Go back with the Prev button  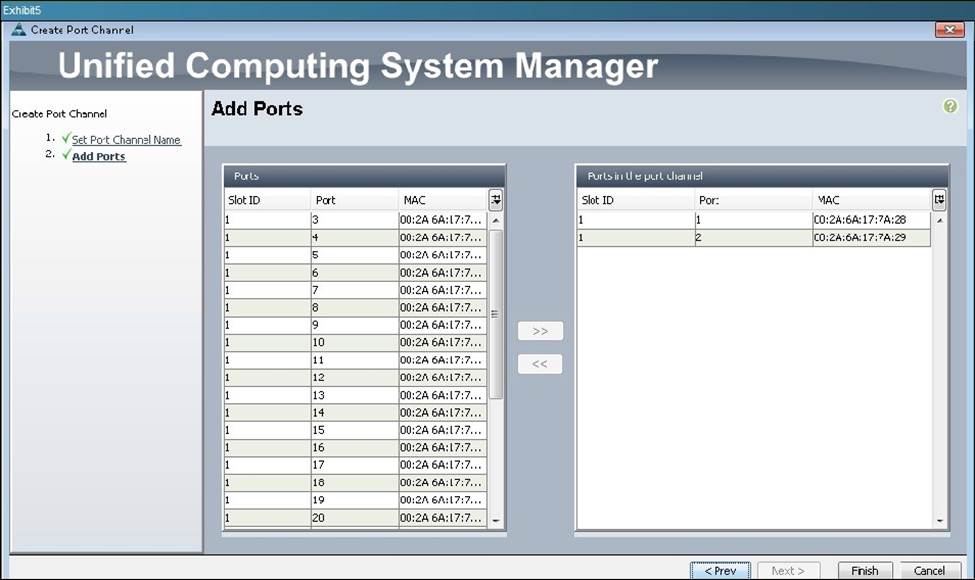[720, 570]
